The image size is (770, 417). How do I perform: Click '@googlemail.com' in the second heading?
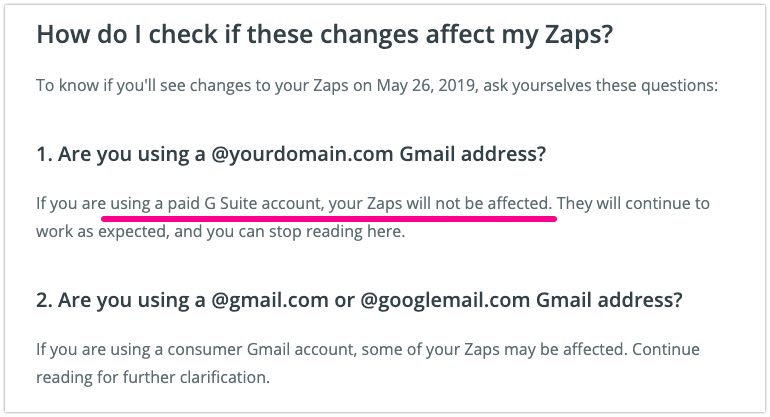coord(445,300)
